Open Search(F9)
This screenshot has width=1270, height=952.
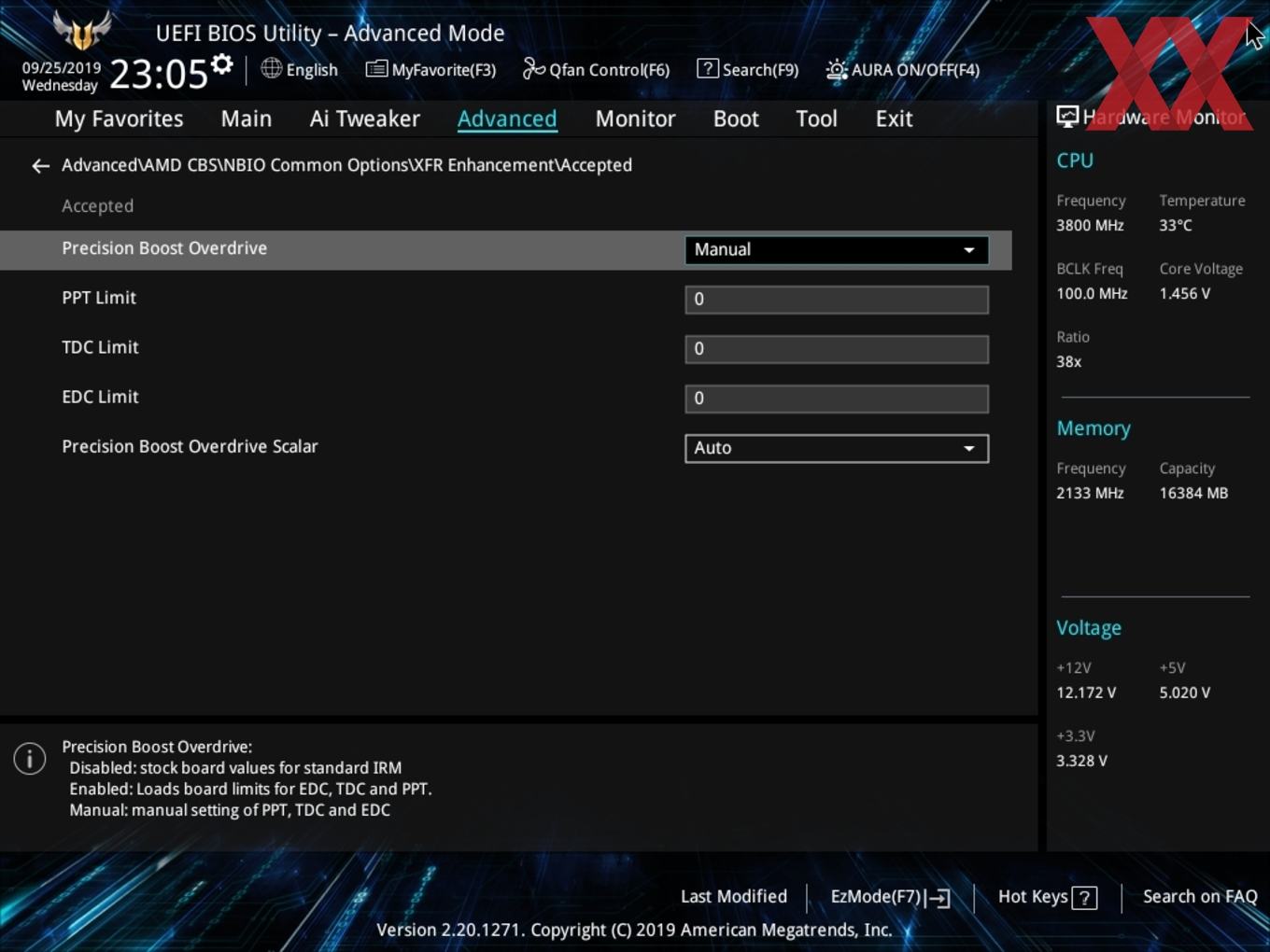pyautogui.click(x=748, y=69)
